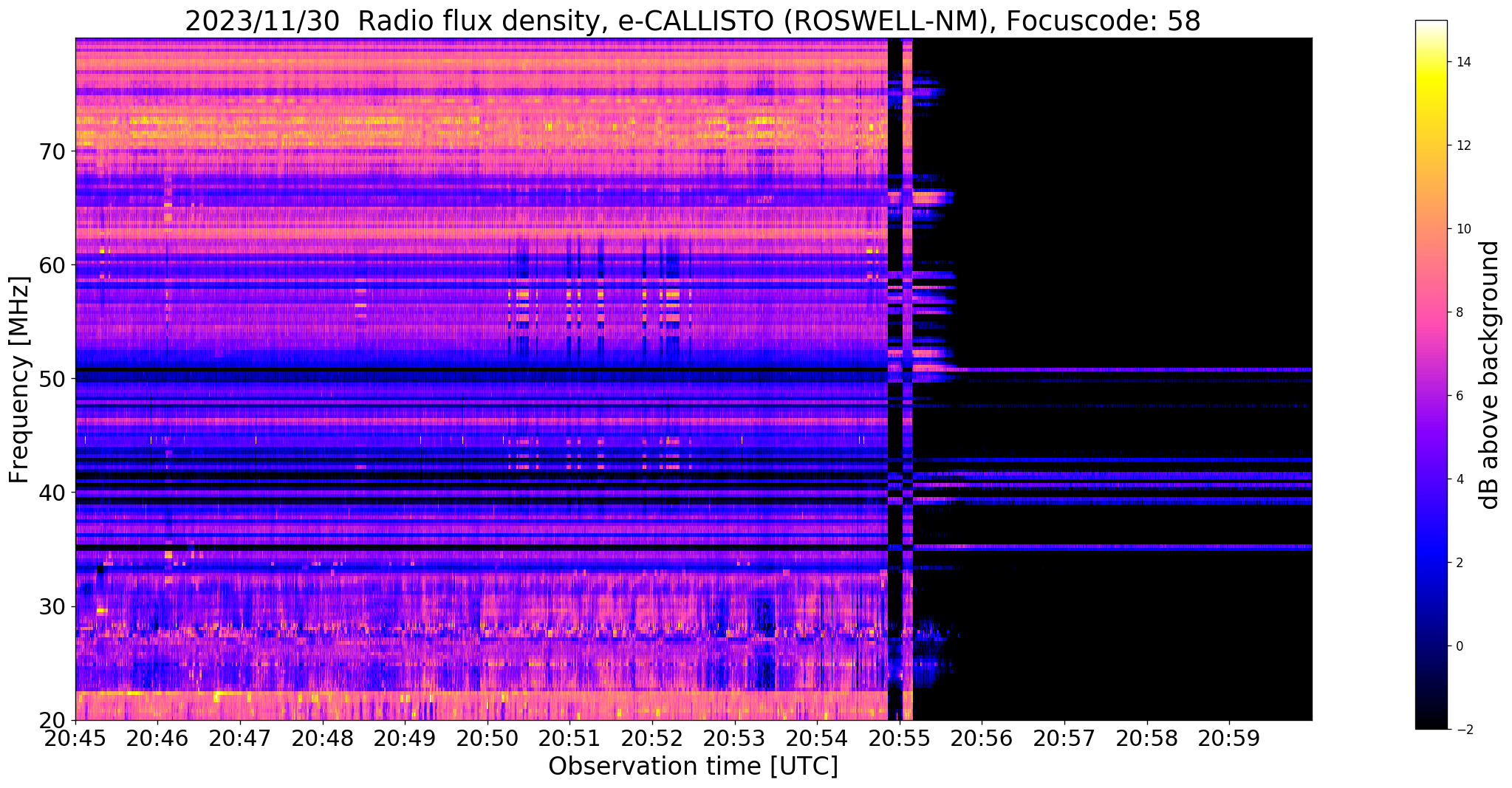Click the colorbar tick label 4
Viewport: 1512px width, 788px height.
1459,479
